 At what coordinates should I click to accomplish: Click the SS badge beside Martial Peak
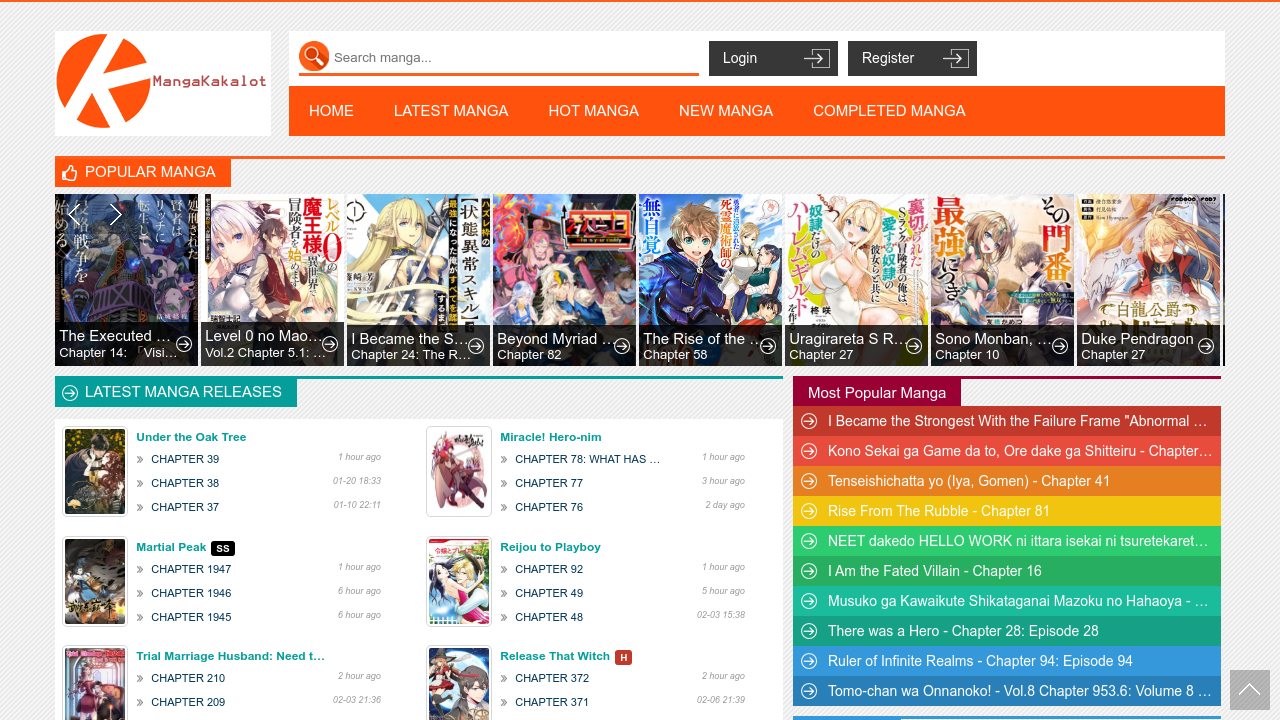click(223, 548)
